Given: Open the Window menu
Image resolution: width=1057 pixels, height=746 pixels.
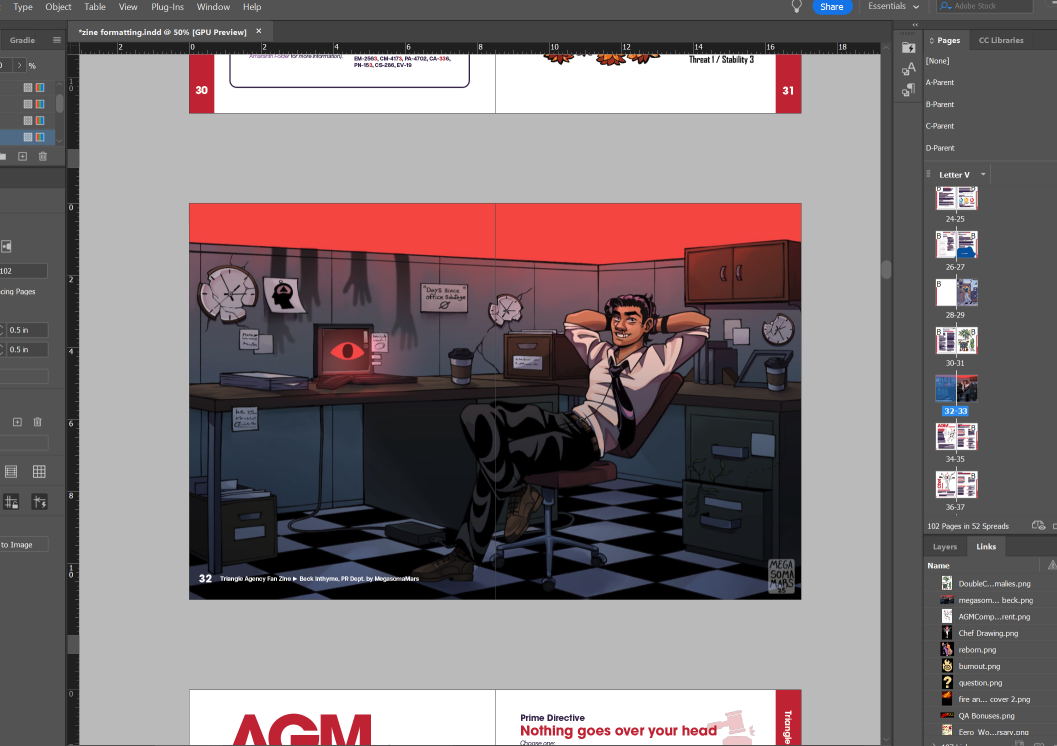Looking at the screenshot, I should pos(213,7).
